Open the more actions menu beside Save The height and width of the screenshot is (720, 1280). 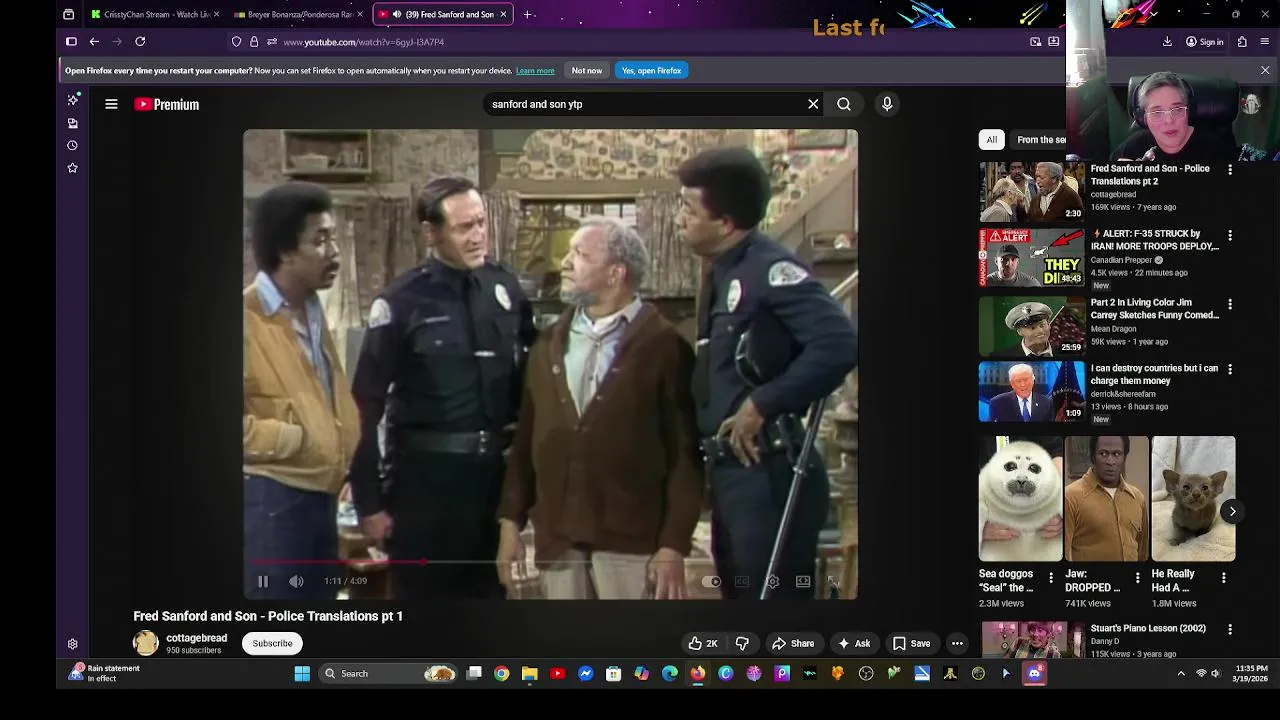(957, 644)
